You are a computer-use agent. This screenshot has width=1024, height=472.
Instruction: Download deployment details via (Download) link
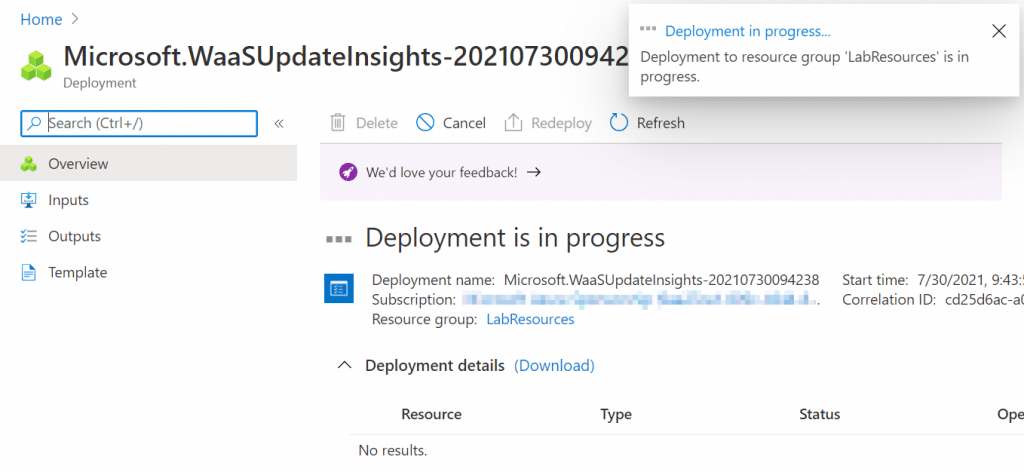[x=554, y=366]
